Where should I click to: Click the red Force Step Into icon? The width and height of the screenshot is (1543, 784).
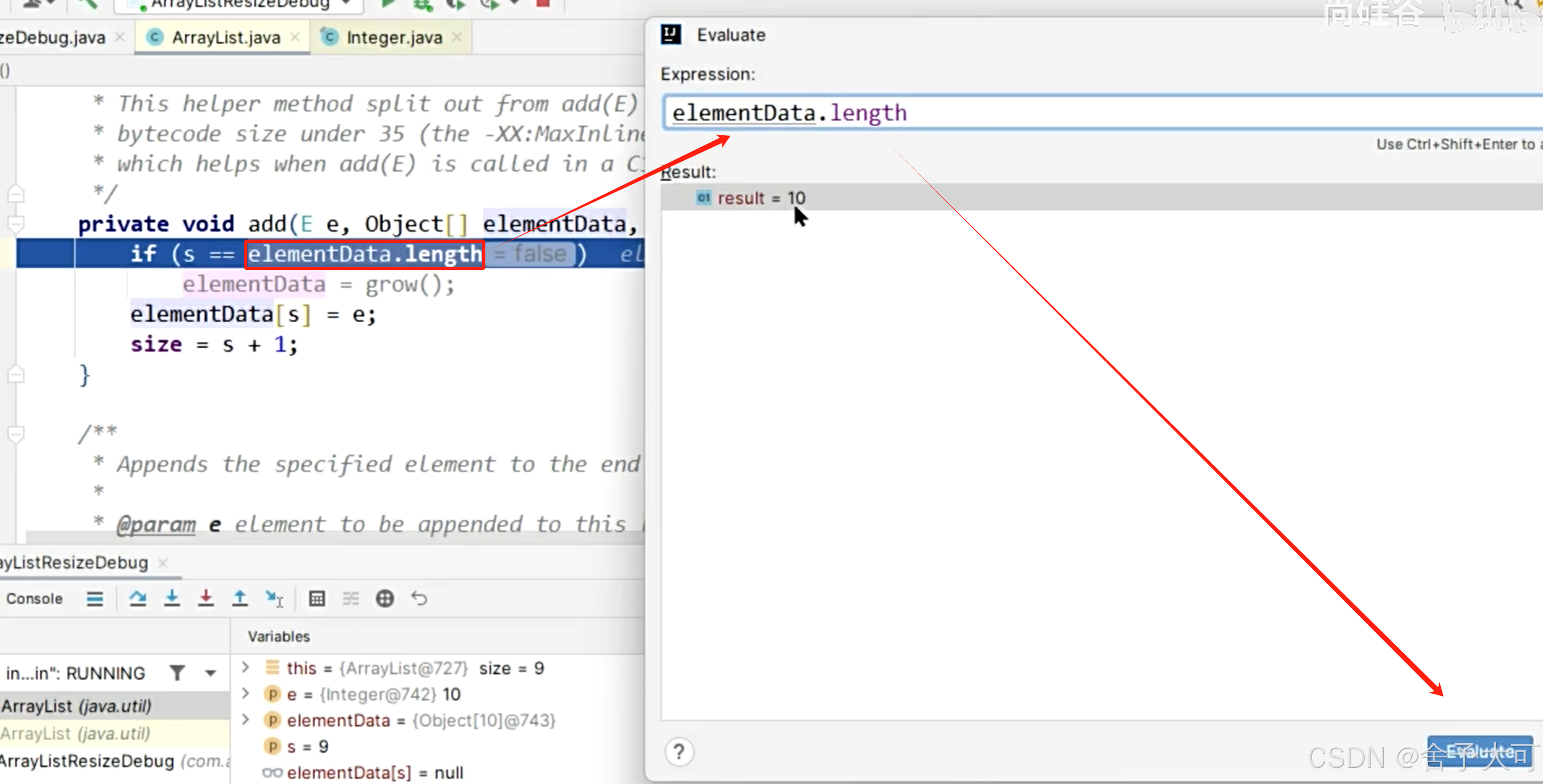(205, 598)
